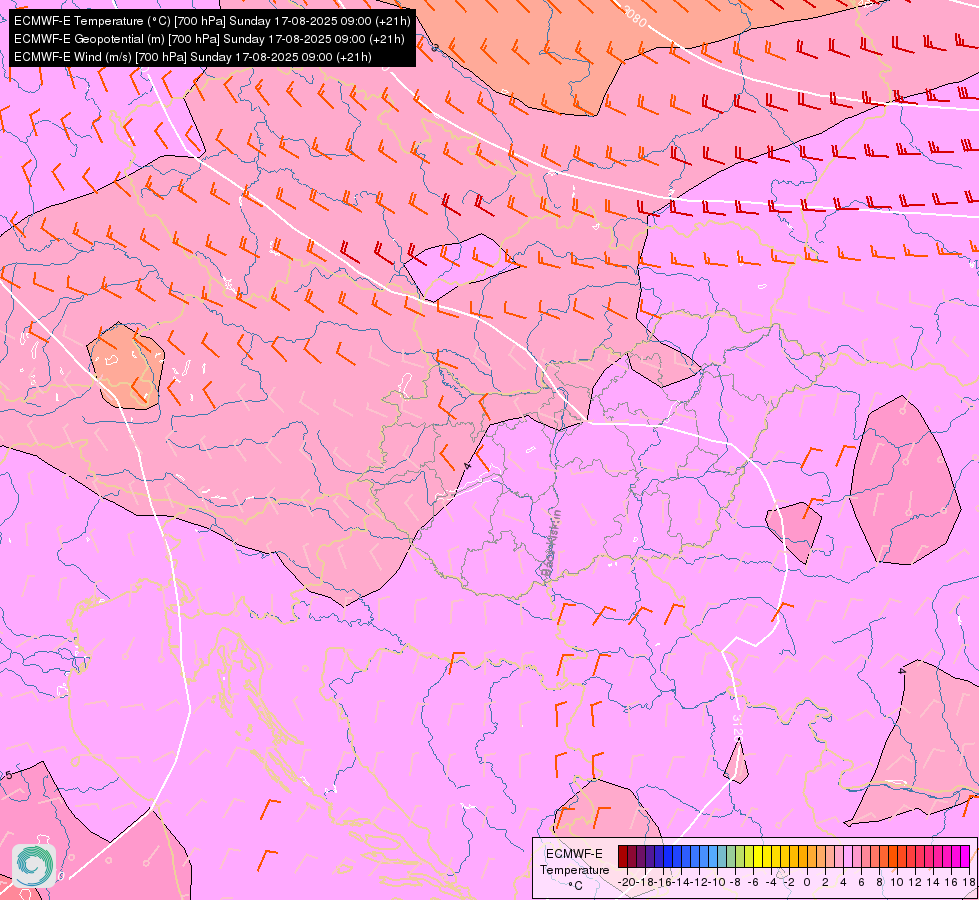Click the dark red leftmost legend swatch
Image resolution: width=979 pixels, height=900 pixels.
pyautogui.click(x=622, y=856)
